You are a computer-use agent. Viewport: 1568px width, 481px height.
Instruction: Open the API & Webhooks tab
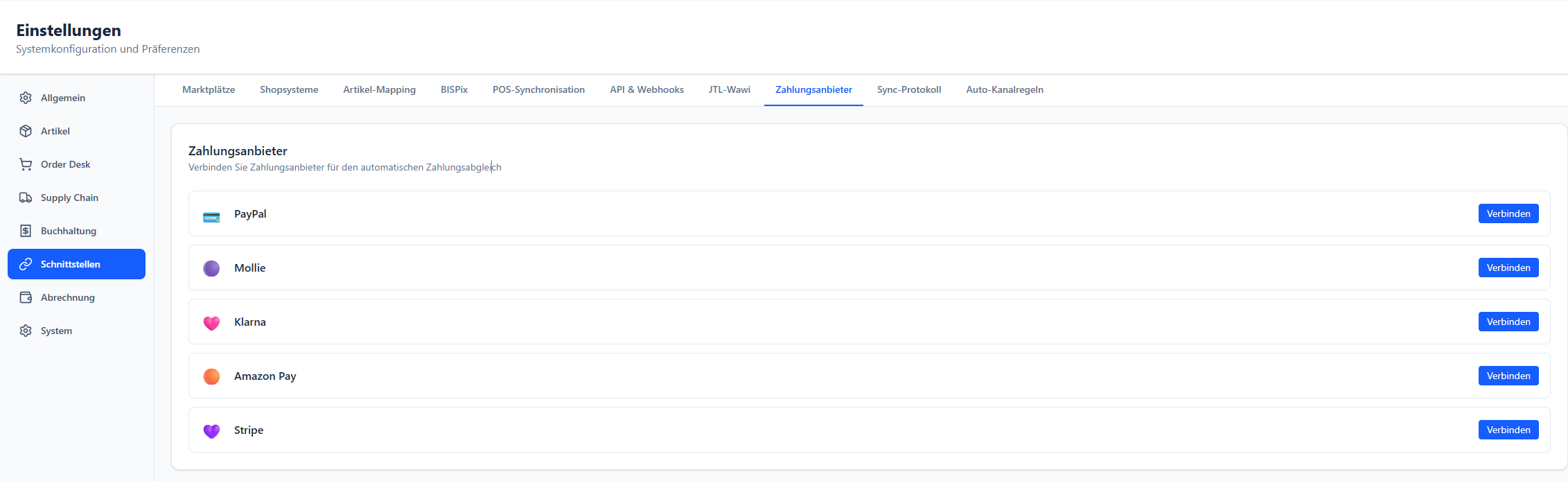pos(646,89)
